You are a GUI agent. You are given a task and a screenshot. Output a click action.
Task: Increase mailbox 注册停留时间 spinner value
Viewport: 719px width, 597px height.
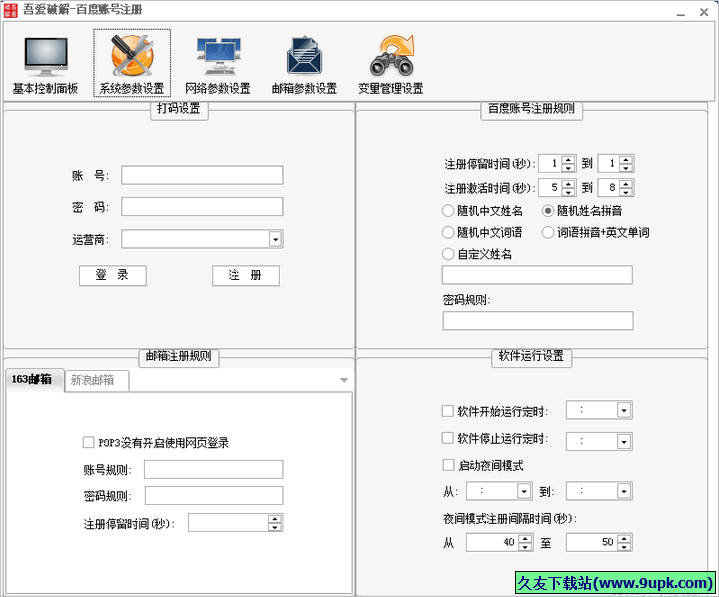[x=275, y=519]
